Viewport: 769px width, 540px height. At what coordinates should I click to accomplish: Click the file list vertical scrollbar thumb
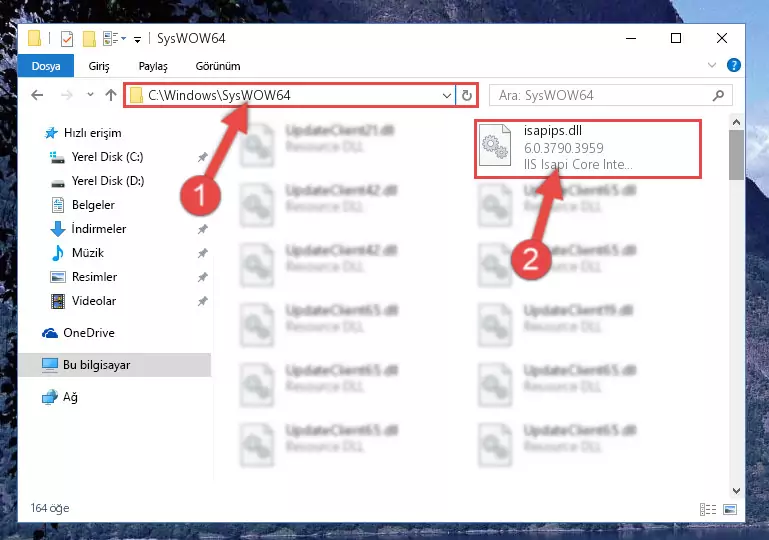736,155
